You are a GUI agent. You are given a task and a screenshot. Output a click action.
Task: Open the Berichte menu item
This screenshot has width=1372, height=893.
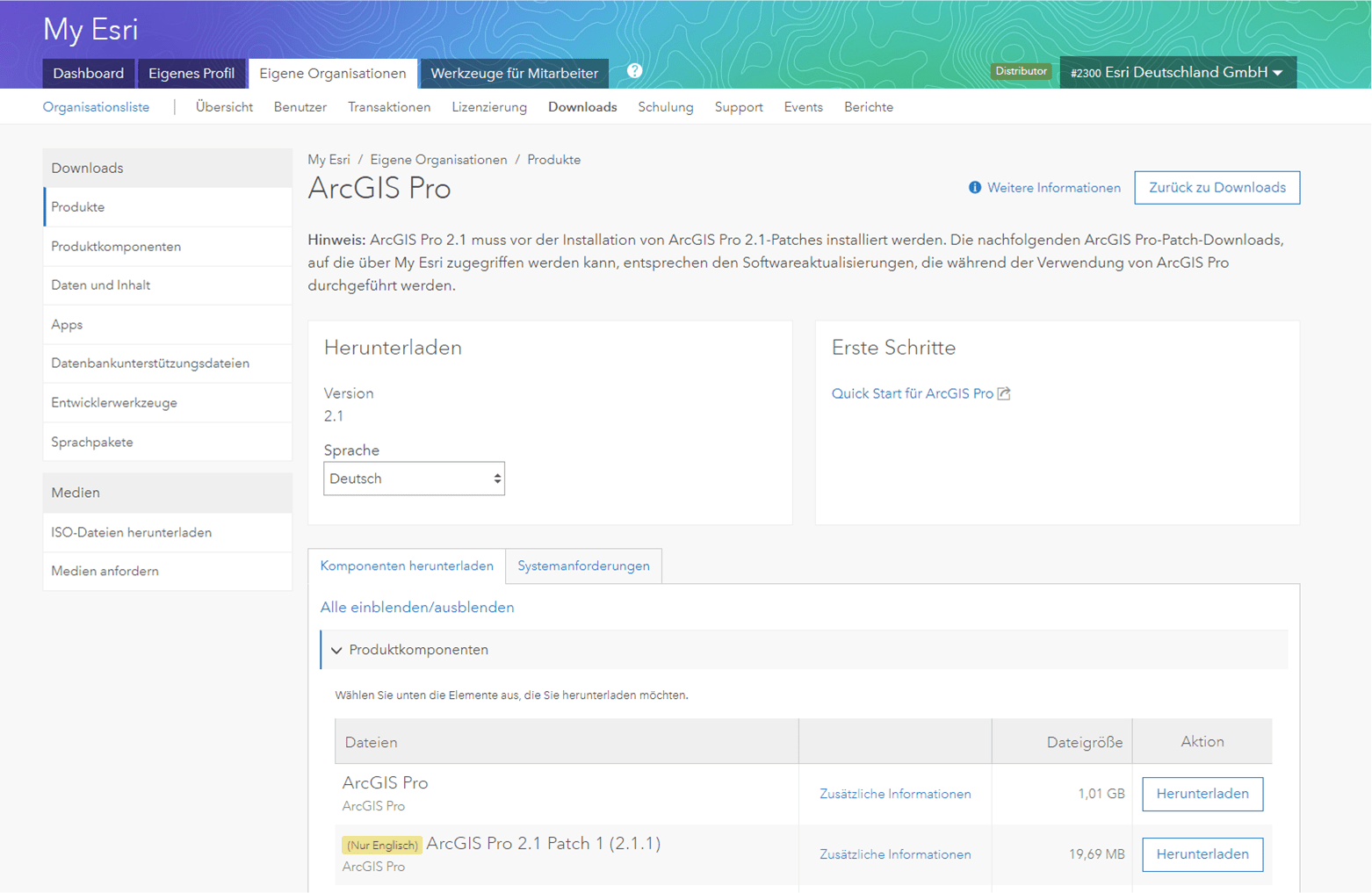tap(869, 107)
